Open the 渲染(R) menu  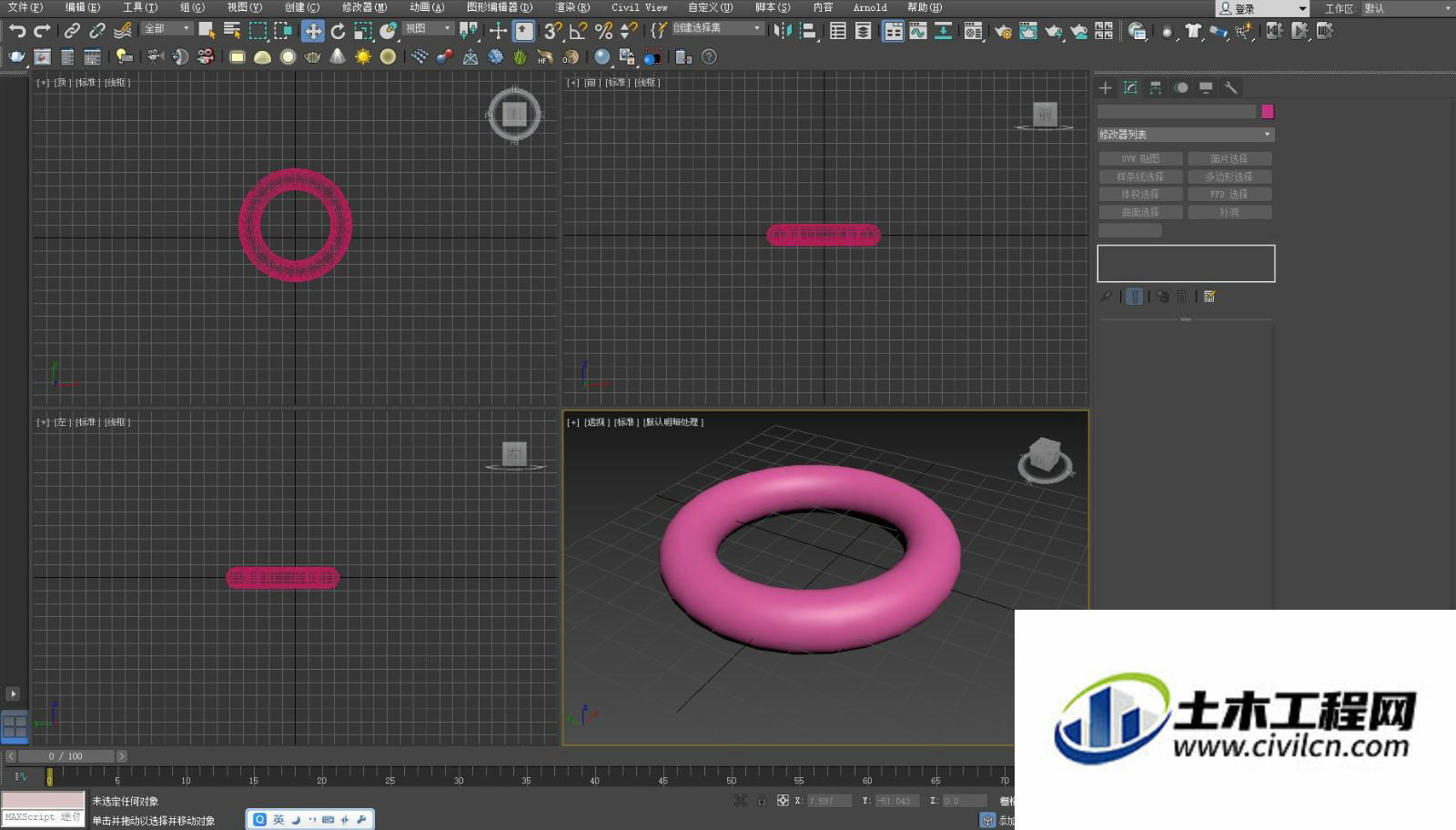(572, 7)
